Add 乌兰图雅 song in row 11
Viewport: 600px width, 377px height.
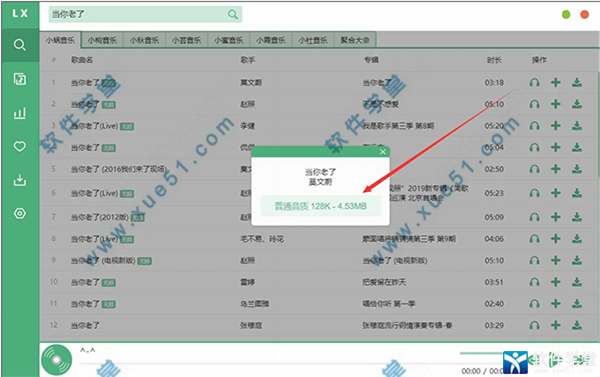556,304
